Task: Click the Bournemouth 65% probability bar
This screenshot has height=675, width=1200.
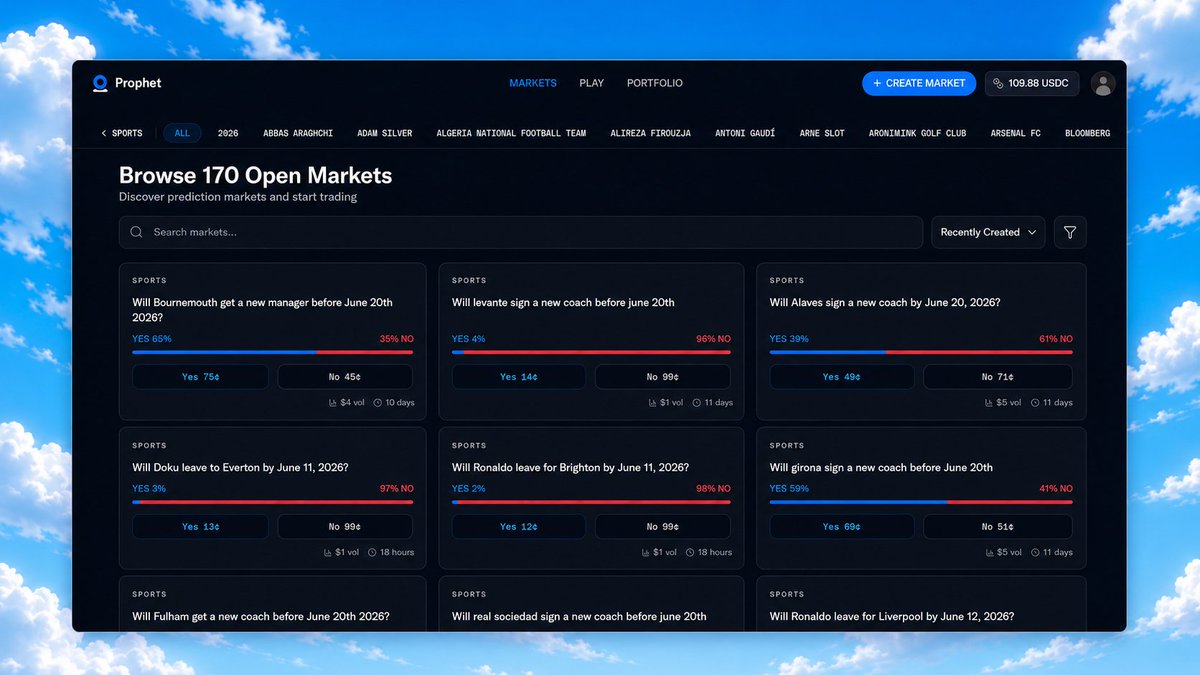Action: pos(272,352)
